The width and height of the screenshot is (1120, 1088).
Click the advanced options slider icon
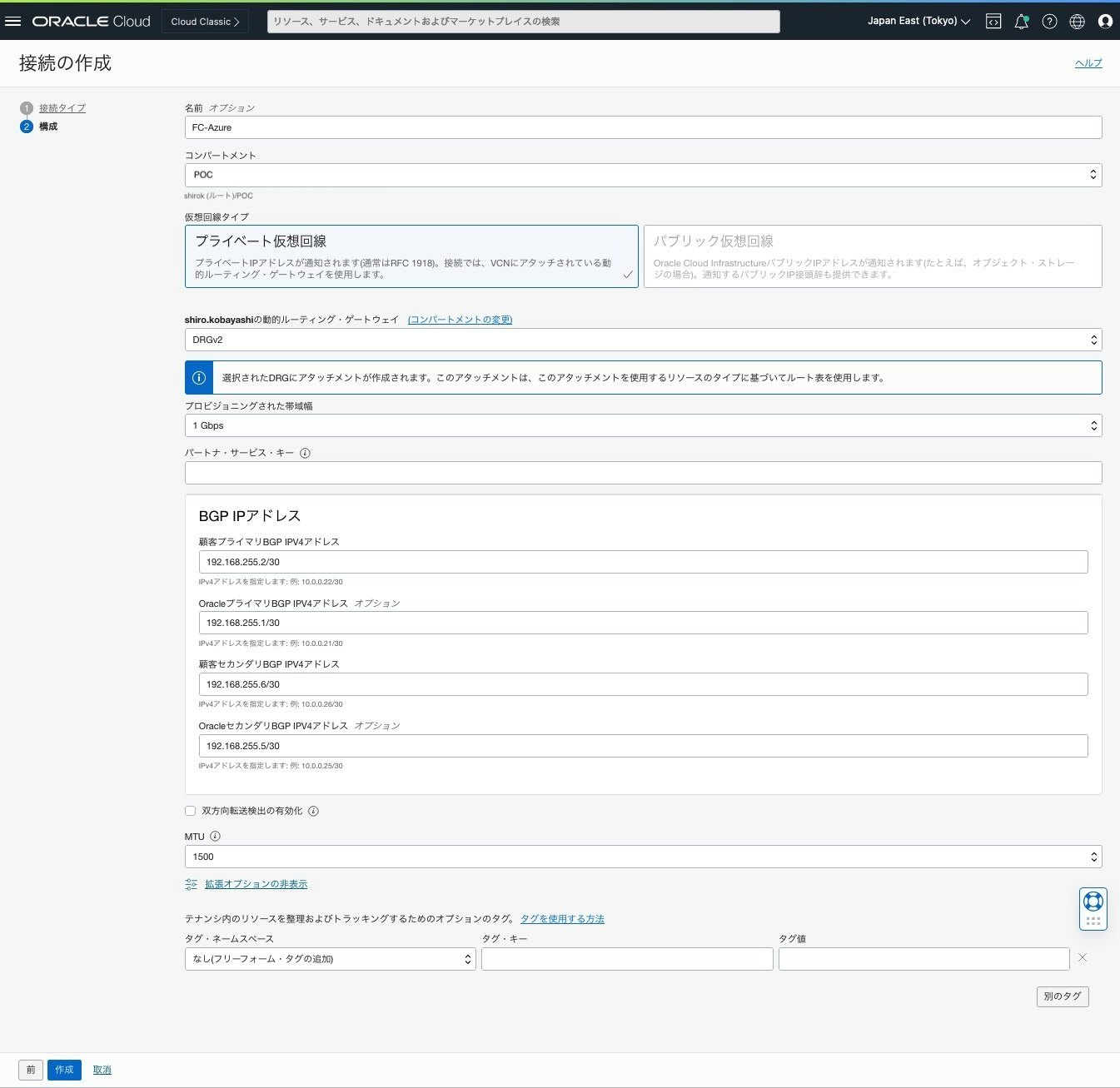tap(192, 885)
